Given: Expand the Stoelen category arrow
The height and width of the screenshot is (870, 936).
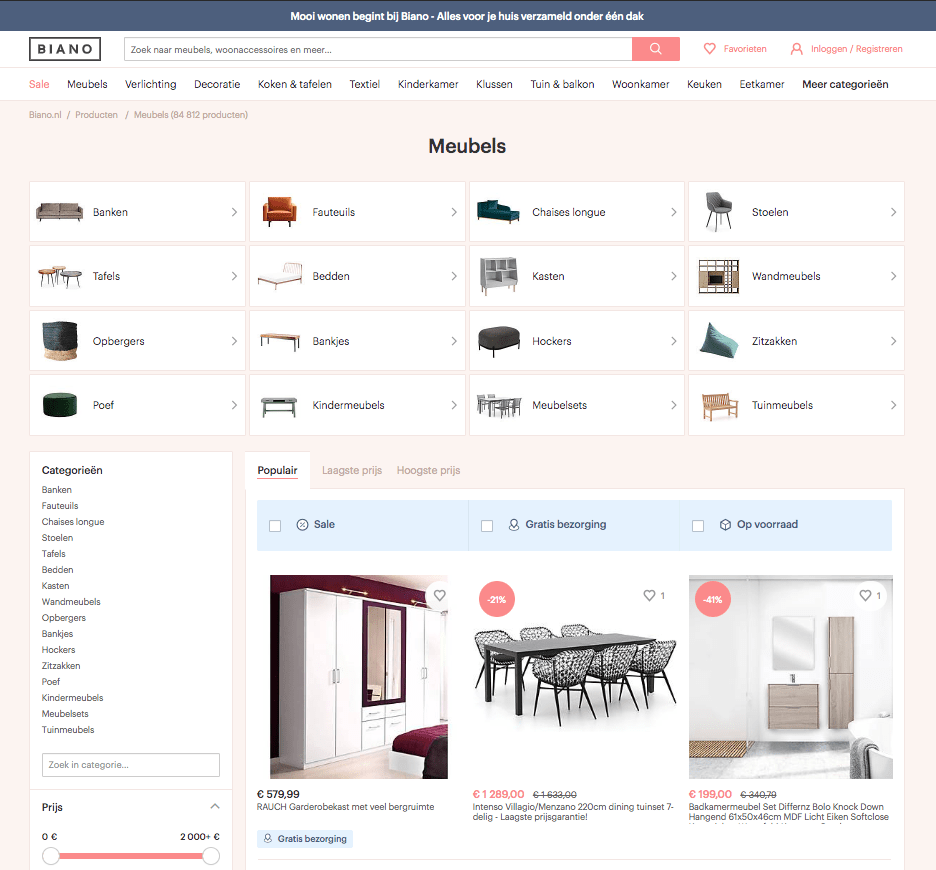Looking at the screenshot, I should (x=893, y=212).
